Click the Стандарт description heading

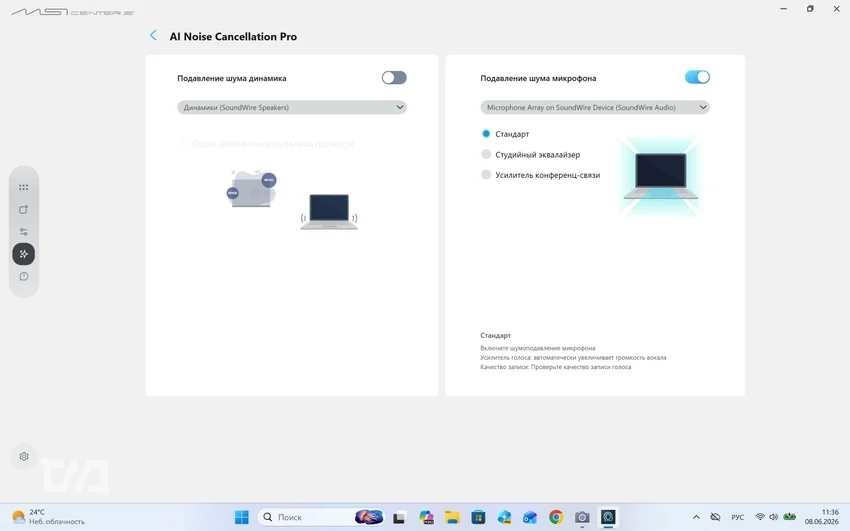pos(495,335)
